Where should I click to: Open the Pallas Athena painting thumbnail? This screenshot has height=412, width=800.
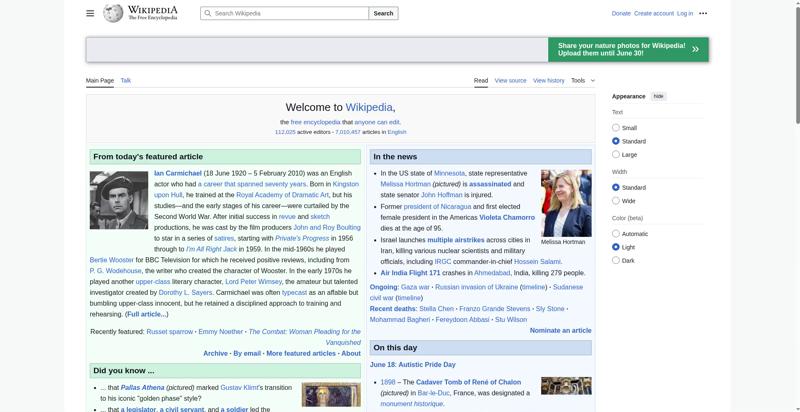331,395
